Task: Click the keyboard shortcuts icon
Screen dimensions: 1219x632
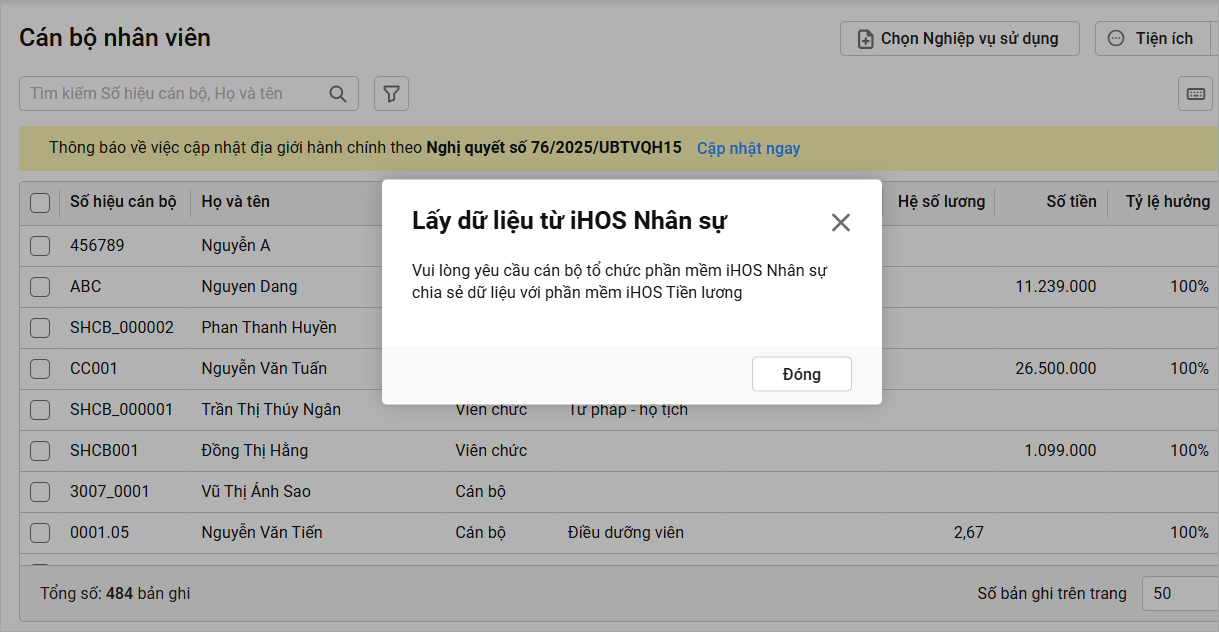Action: point(1195,94)
